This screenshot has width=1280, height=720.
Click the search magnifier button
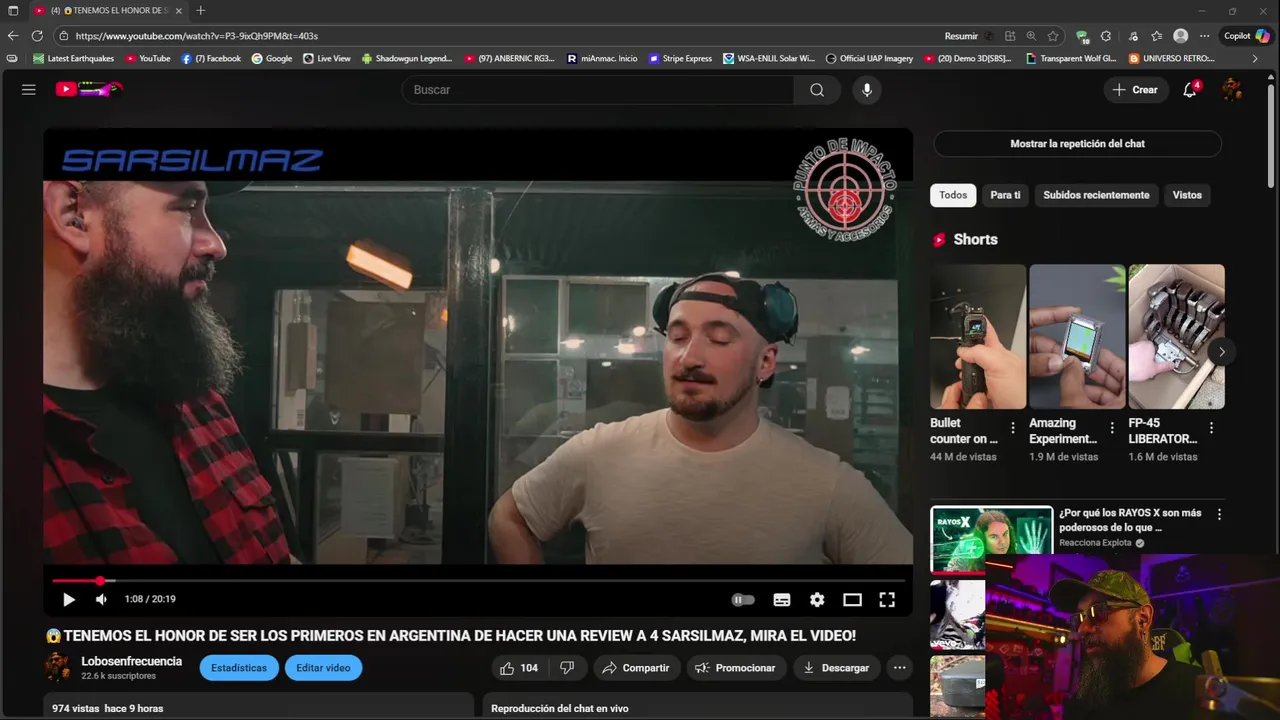(x=817, y=90)
